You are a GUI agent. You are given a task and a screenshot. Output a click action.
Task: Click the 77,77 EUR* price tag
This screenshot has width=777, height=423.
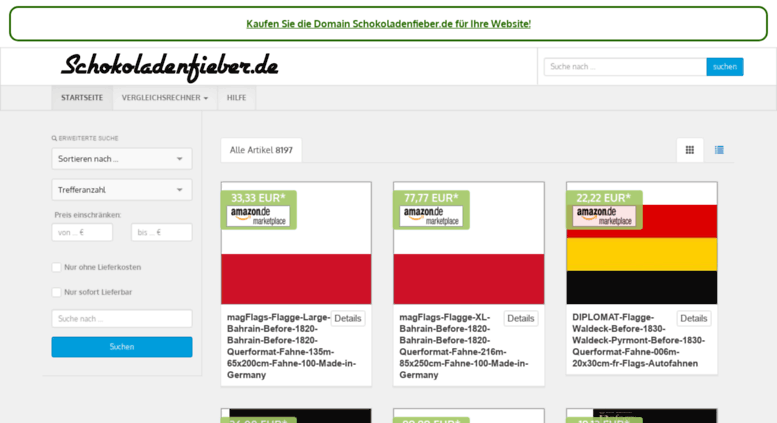431,198
